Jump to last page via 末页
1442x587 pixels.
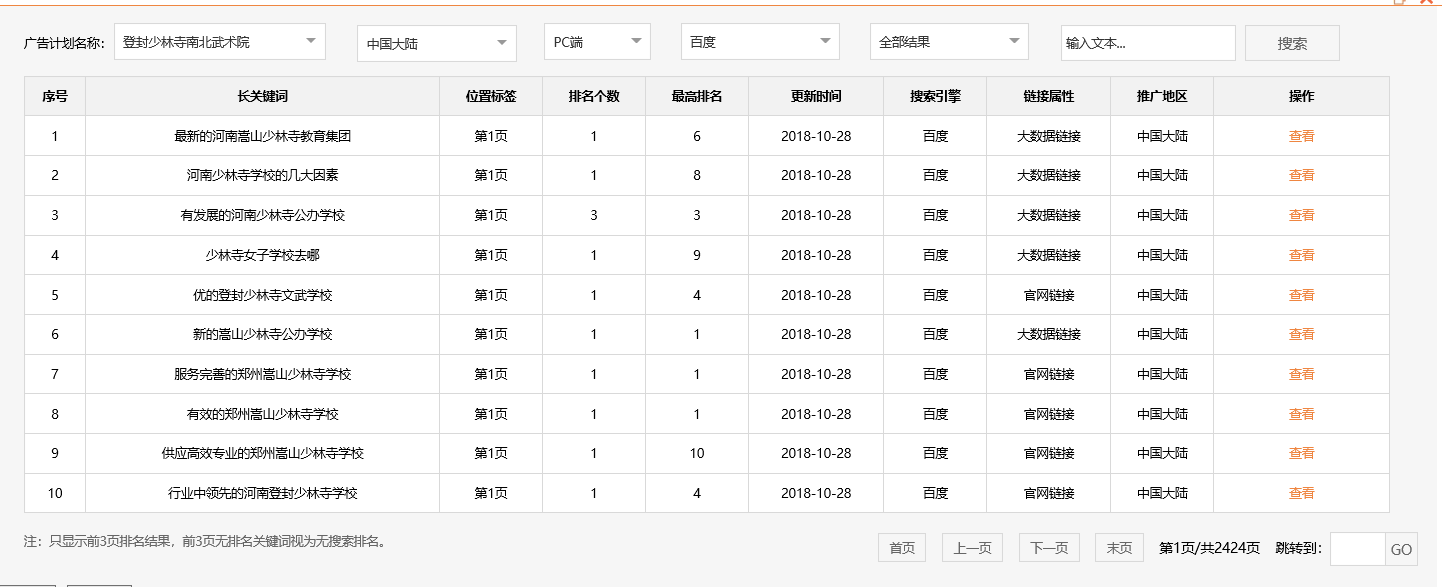click(1118, 548)
